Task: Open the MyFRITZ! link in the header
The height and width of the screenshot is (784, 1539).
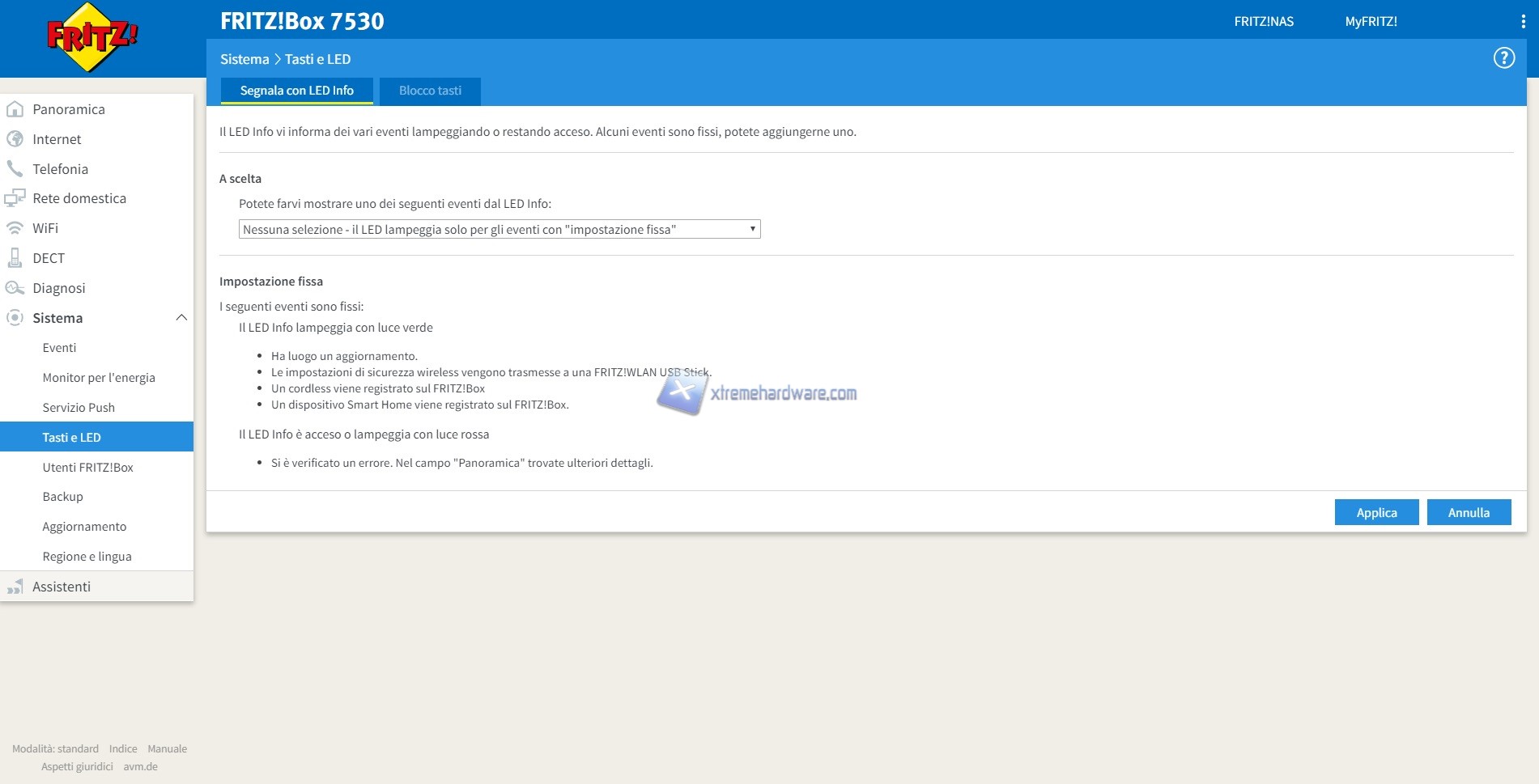Action: point(1371,22)
